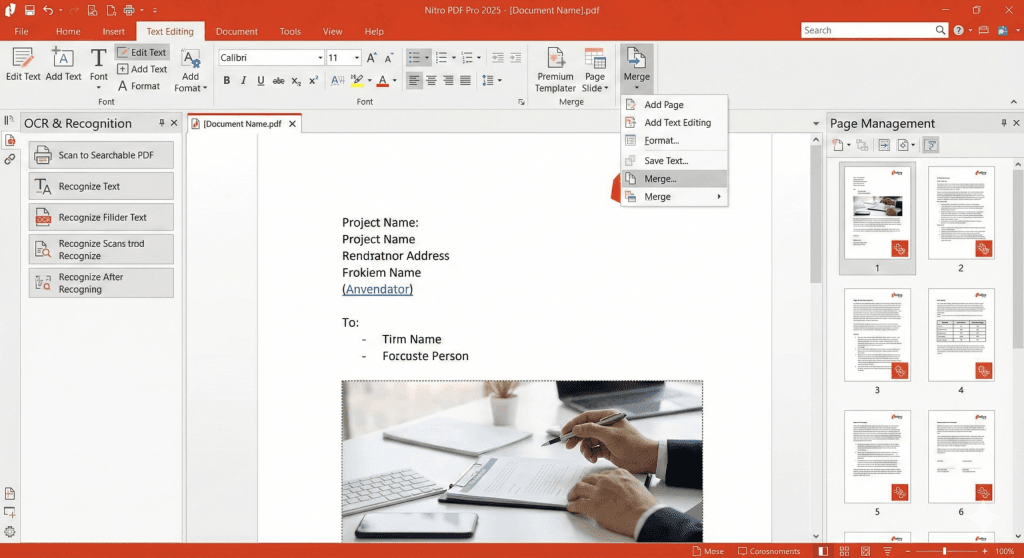Toggle Italic formatting
This screenshot has height=558, width=1024.
tap(243, 80)
